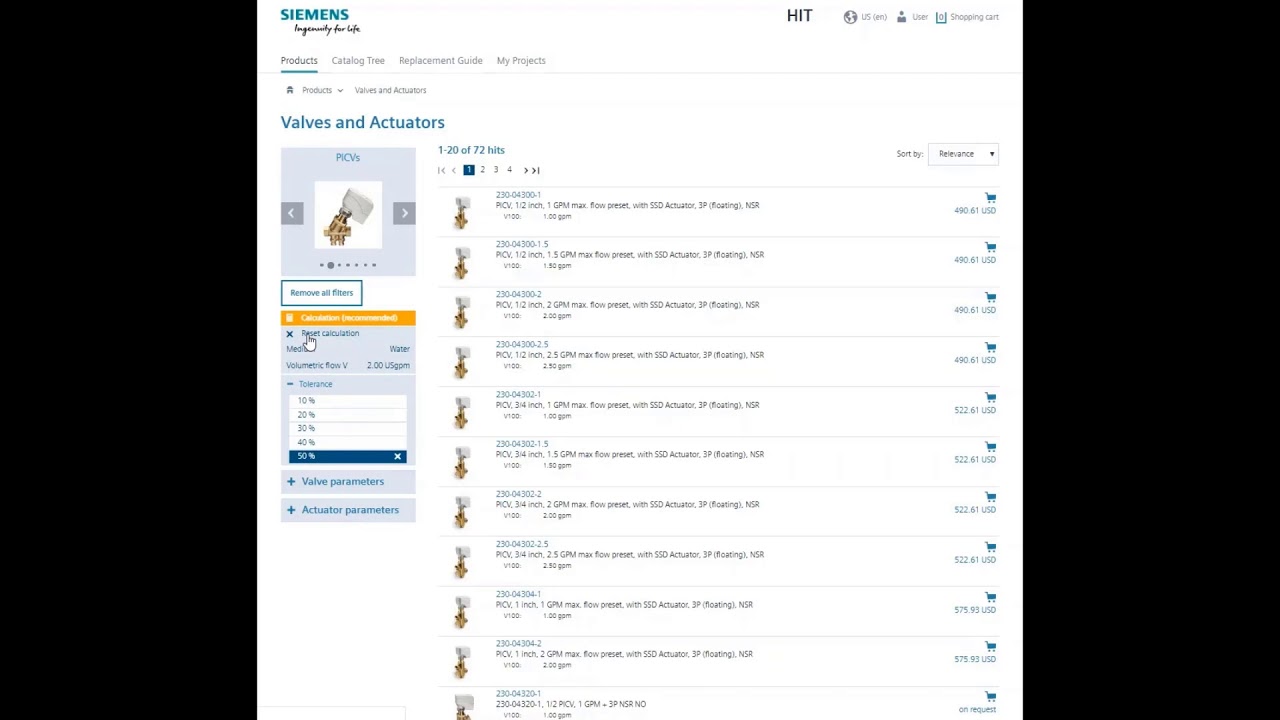
Task: Click the Siemens logo
Action: point(320,21)
